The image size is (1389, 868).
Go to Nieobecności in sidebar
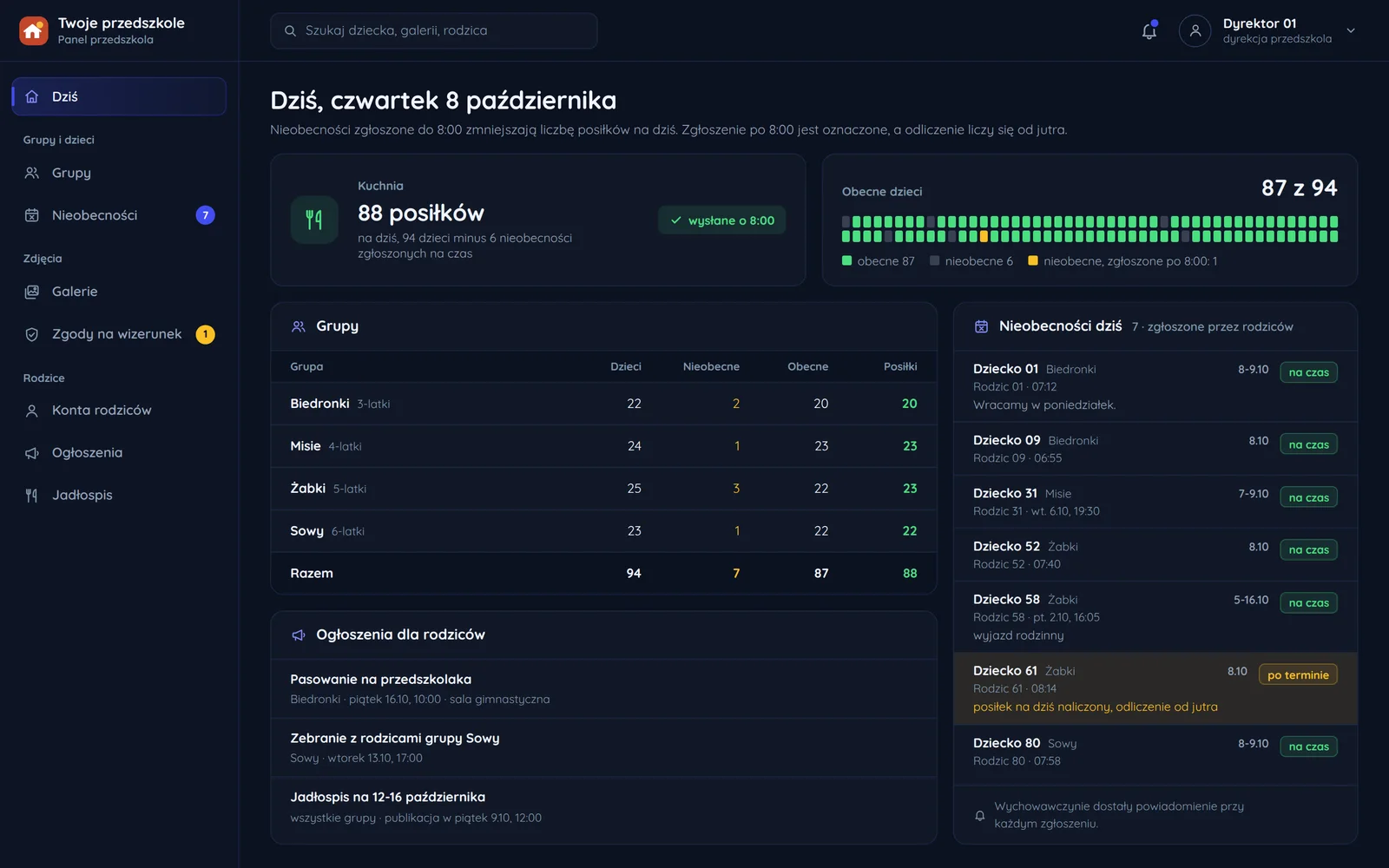[x=119, y=215]
